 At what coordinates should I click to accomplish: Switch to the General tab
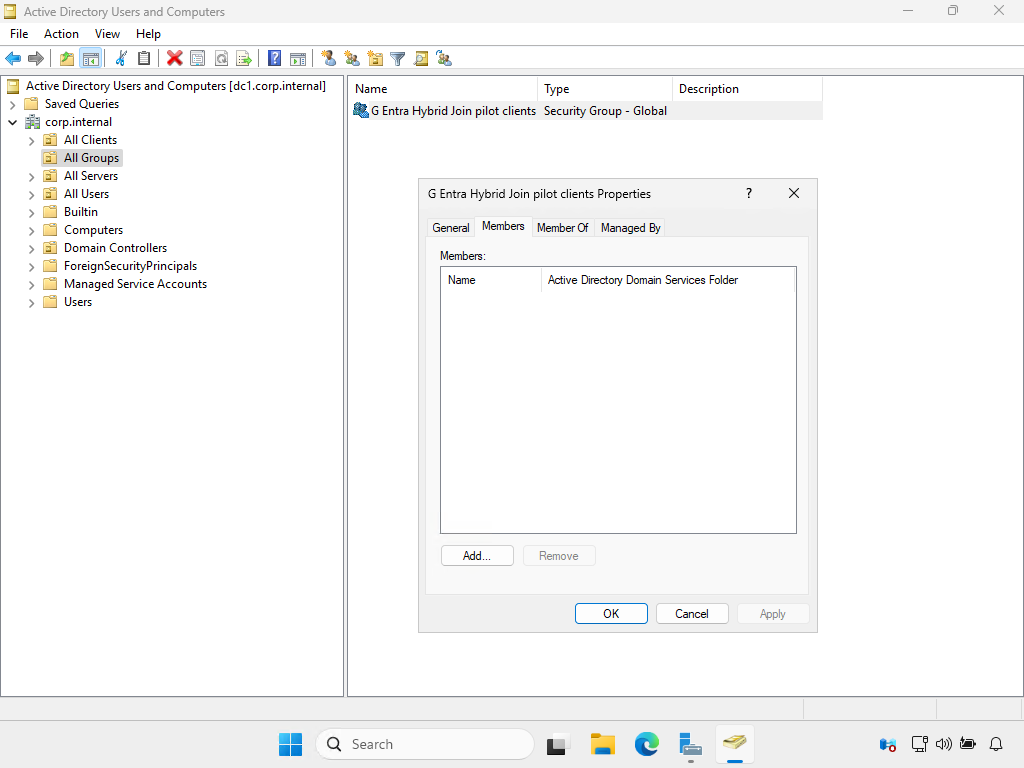[451, 228]
